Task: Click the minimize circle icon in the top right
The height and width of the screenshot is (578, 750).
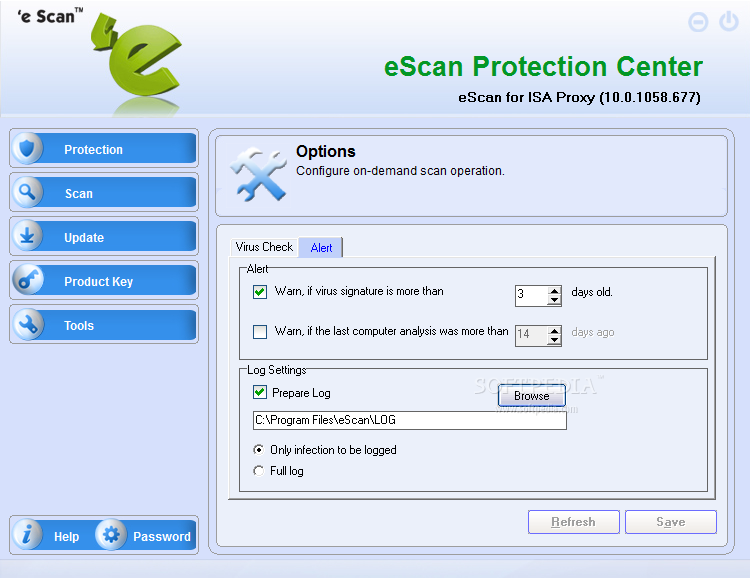Action: click(x=698, y=22)
